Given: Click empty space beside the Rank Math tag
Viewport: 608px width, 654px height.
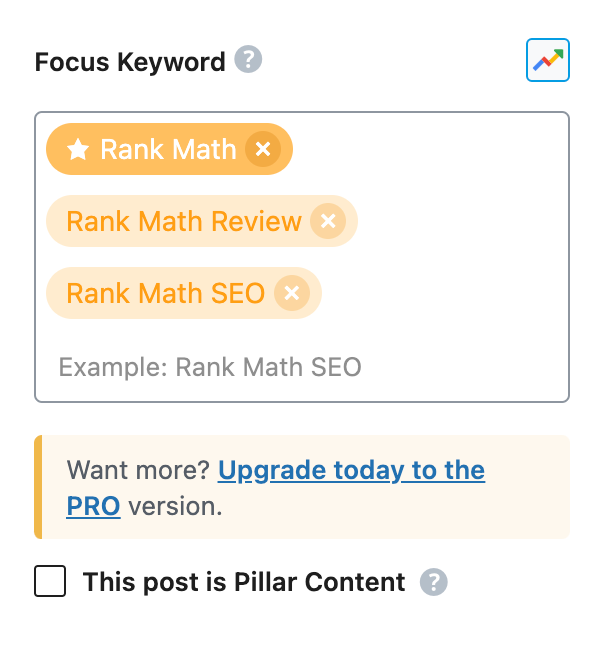Looking at the screenshot, I should pos(430,149).
